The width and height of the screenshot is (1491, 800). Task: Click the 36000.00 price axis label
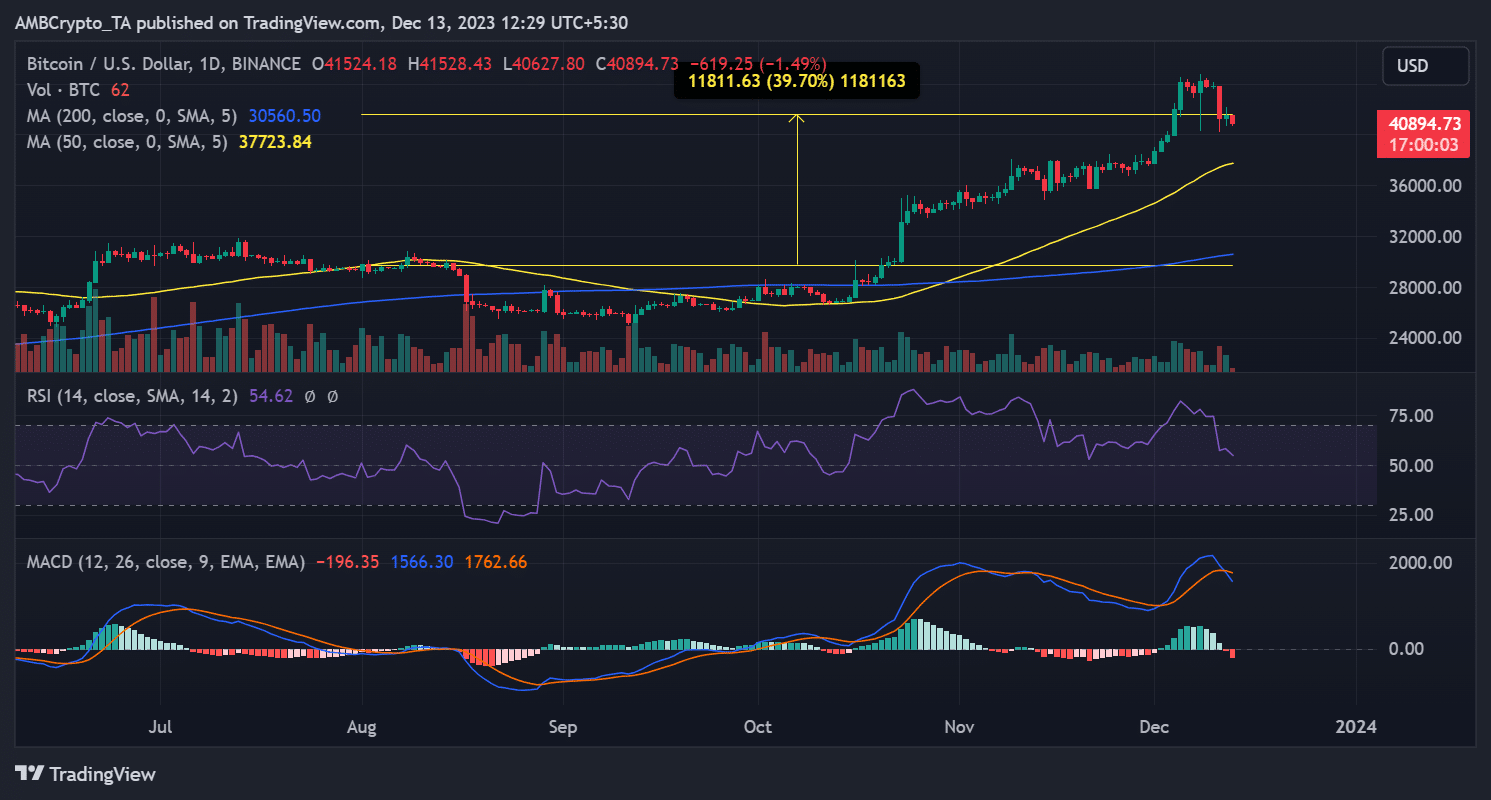[1424, 186]
